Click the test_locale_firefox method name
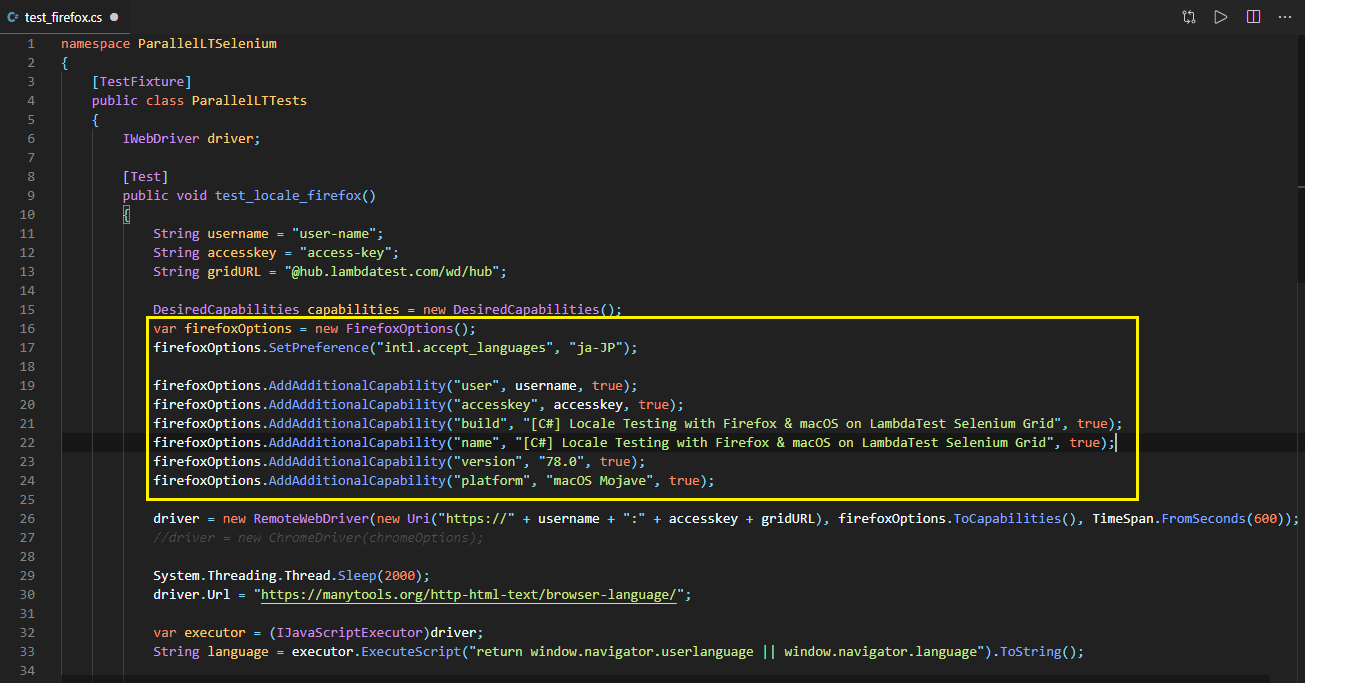The width and height of the screenshot is (1366, 690). pyautogui.click(x=288, y=196)
